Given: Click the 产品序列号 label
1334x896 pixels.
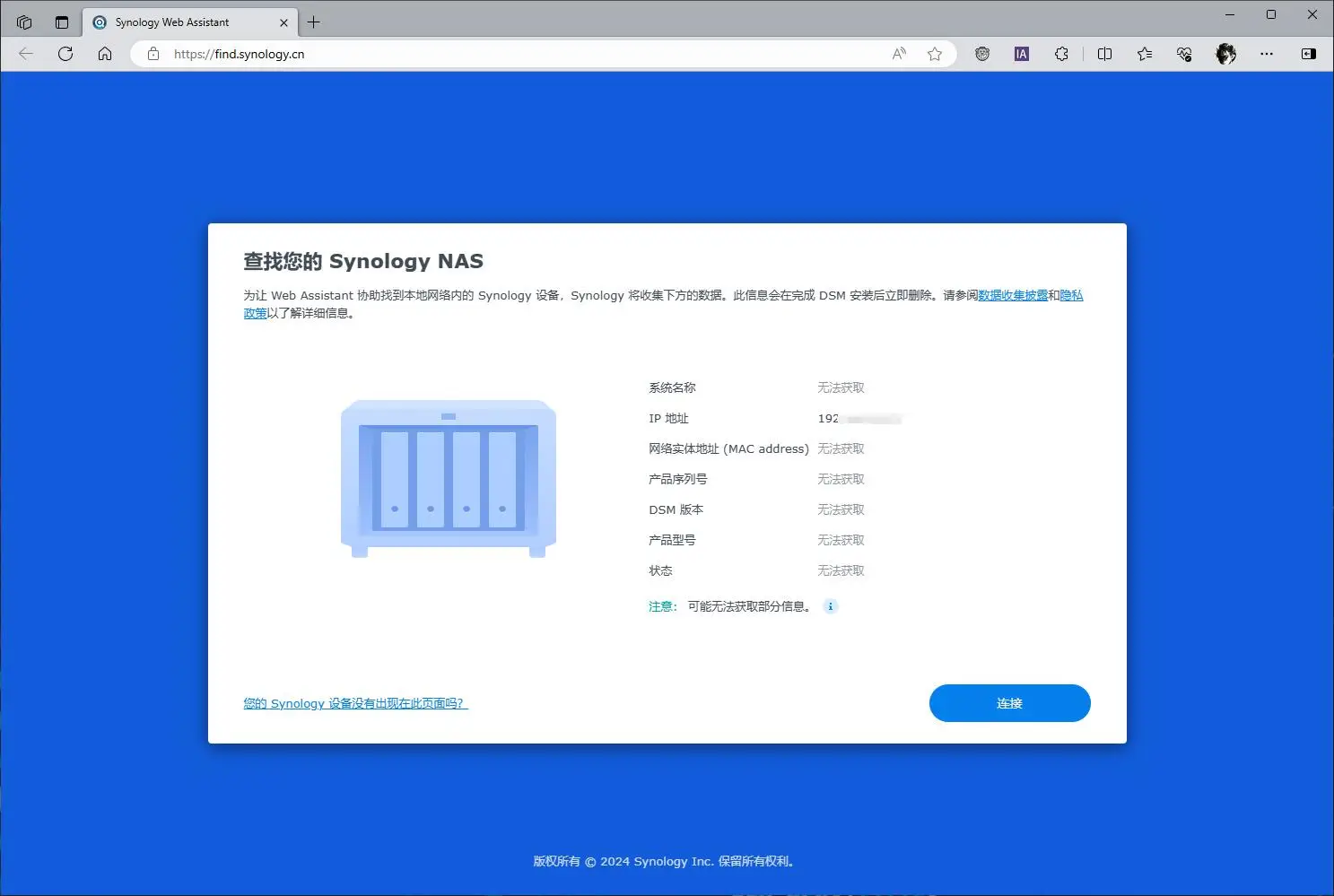Looking at the screenshot, I should click(x=677, y=479).
